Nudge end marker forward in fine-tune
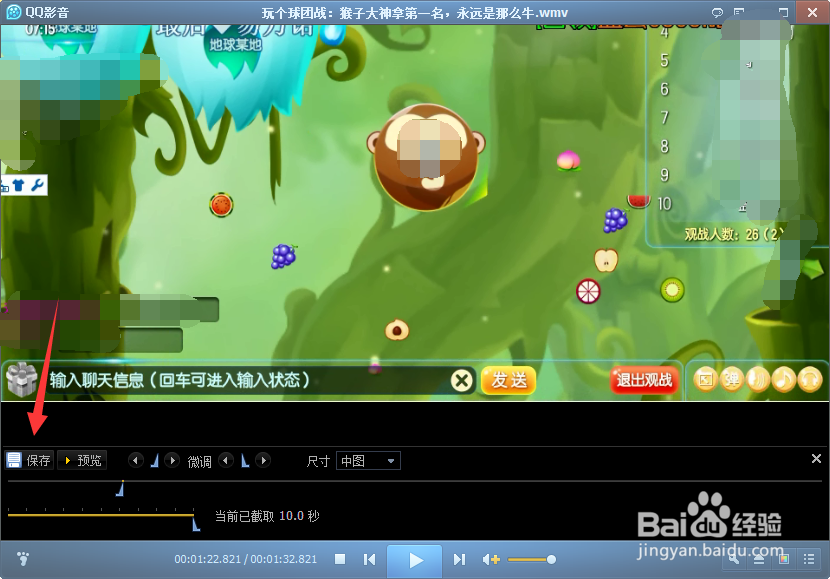 coord(263,460)
